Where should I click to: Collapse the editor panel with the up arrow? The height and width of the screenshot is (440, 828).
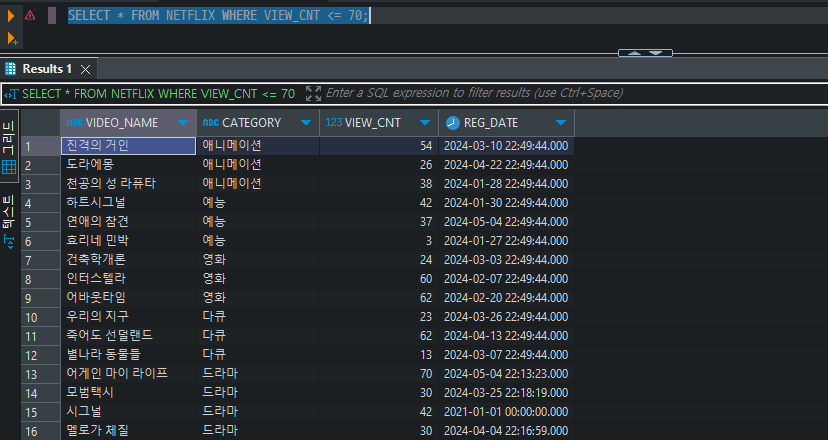click(x=635, y=53)
